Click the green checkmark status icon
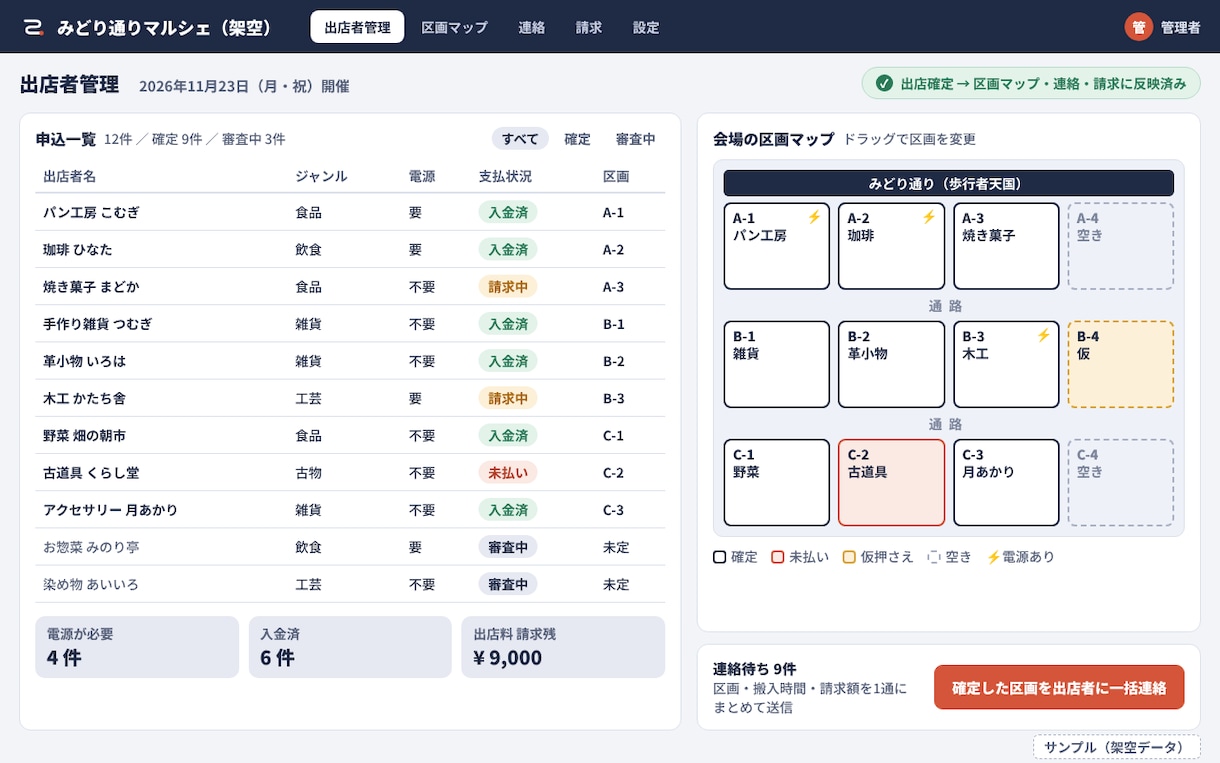Viewport: 1220px width, 763px height. [884, 84]
